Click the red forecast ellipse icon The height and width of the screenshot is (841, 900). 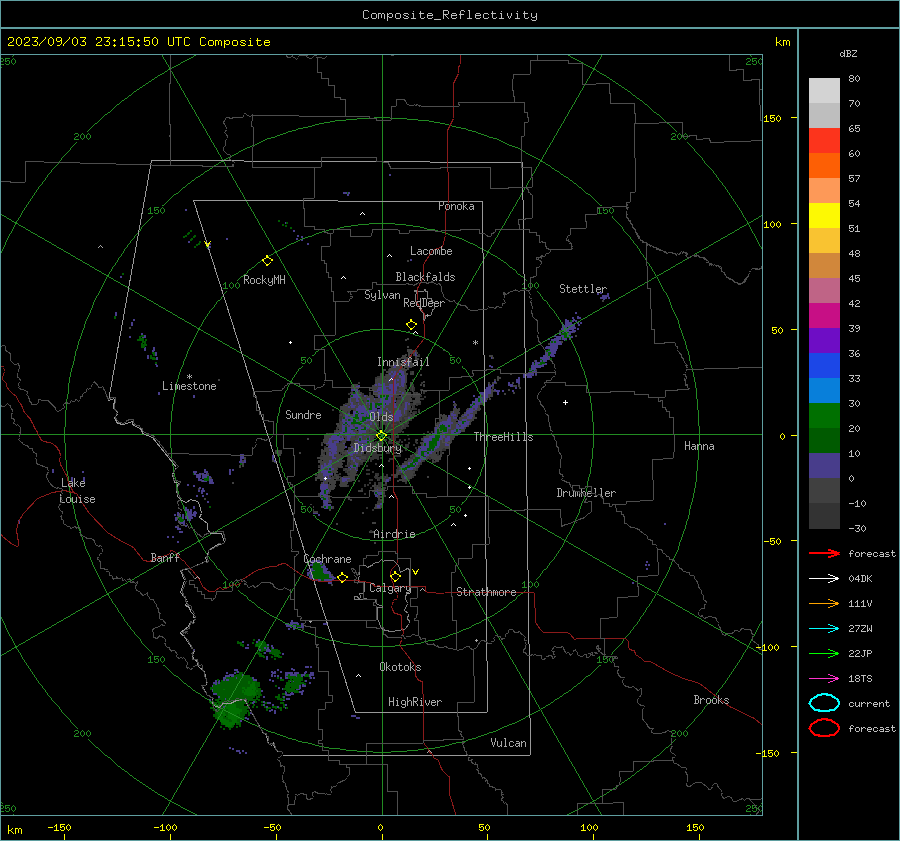(x=824, y=728)
